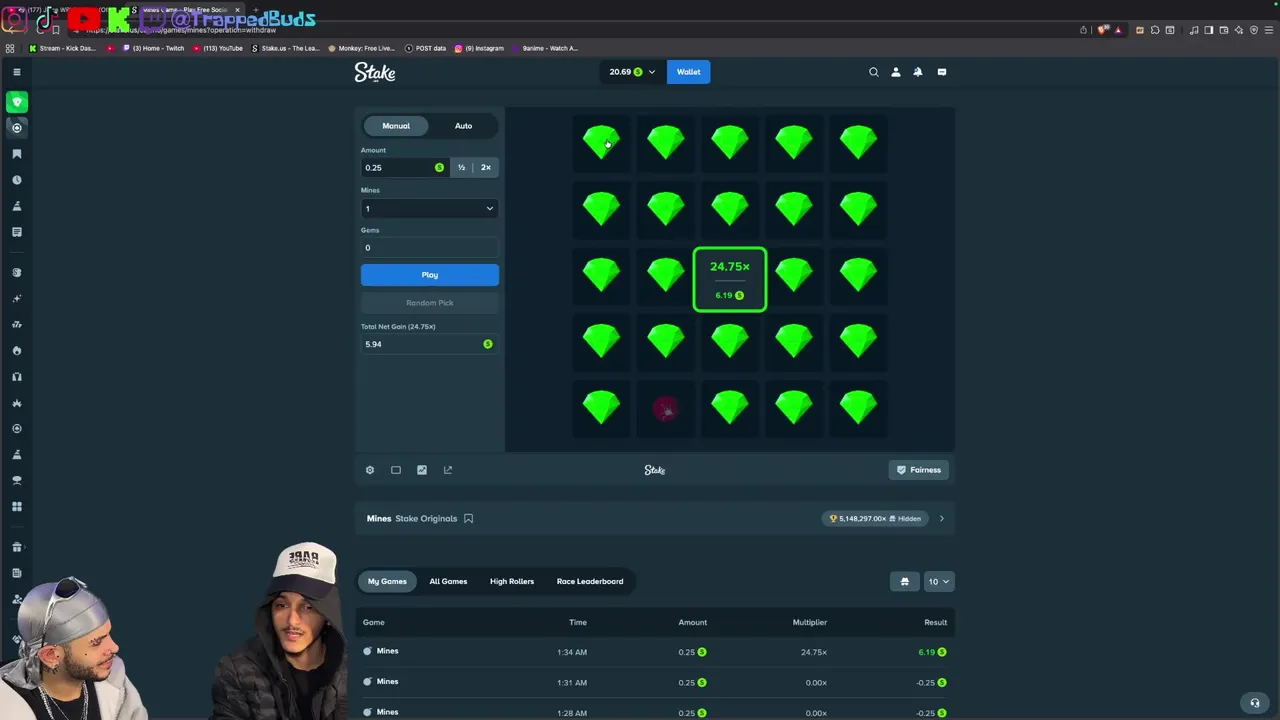The height and width of the screenshot is (720, 1280).
Task: Click the green shield icon in left sidebar
Action: [x=17, y=102]
